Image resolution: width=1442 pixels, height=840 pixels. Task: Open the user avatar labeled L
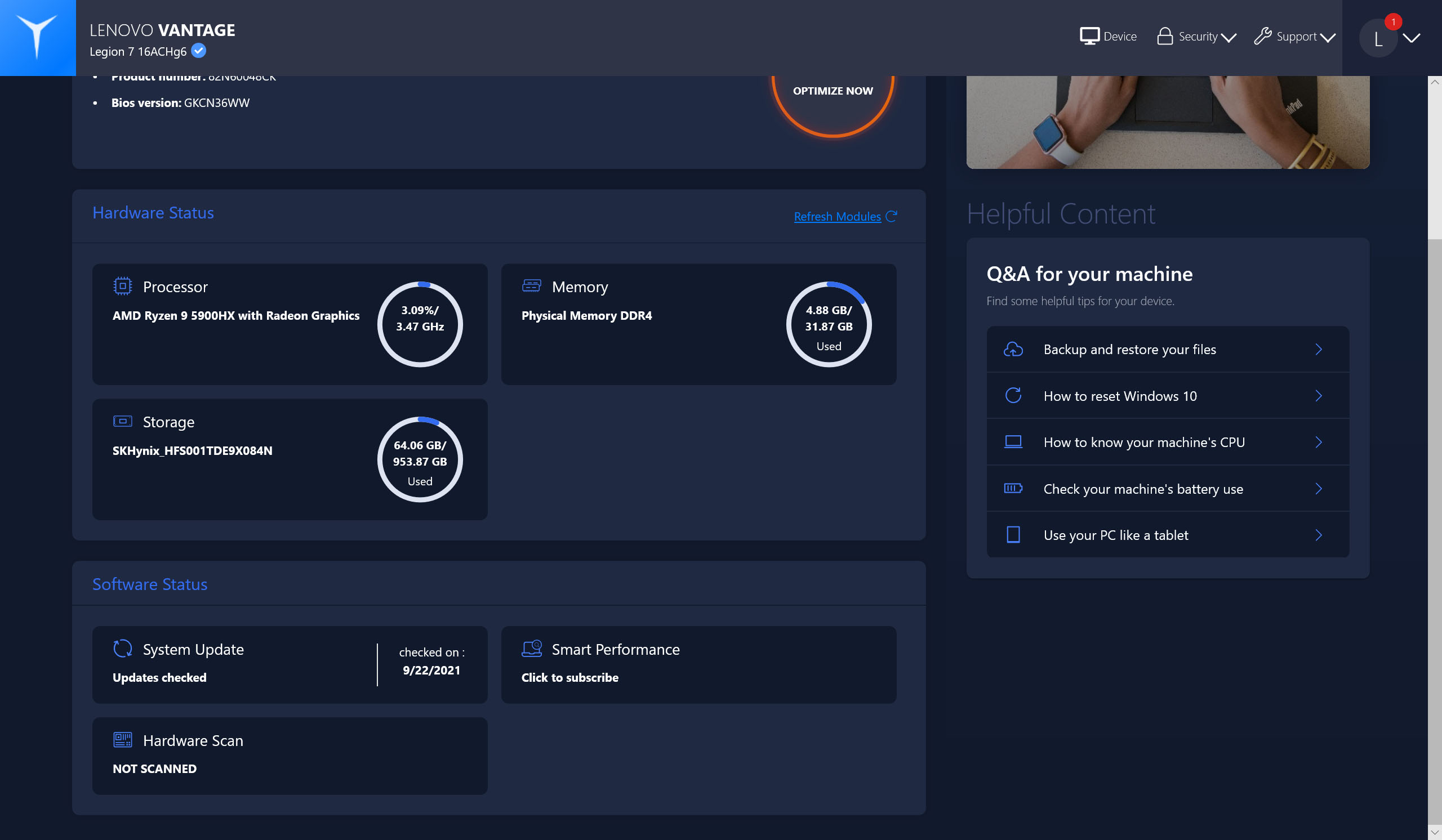click(x=1378, y=38)
